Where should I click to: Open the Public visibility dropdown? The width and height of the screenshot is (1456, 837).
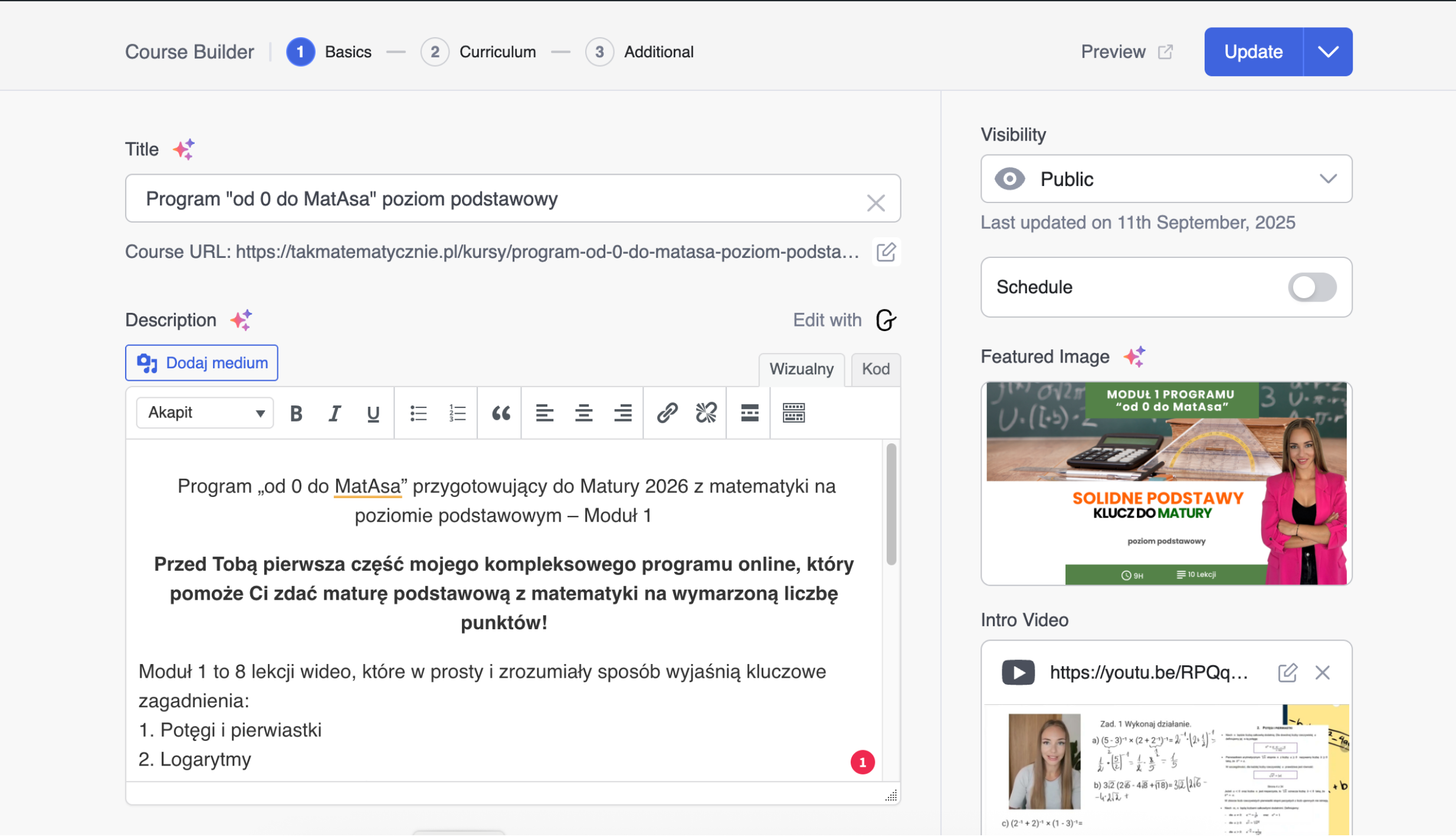1166,179
